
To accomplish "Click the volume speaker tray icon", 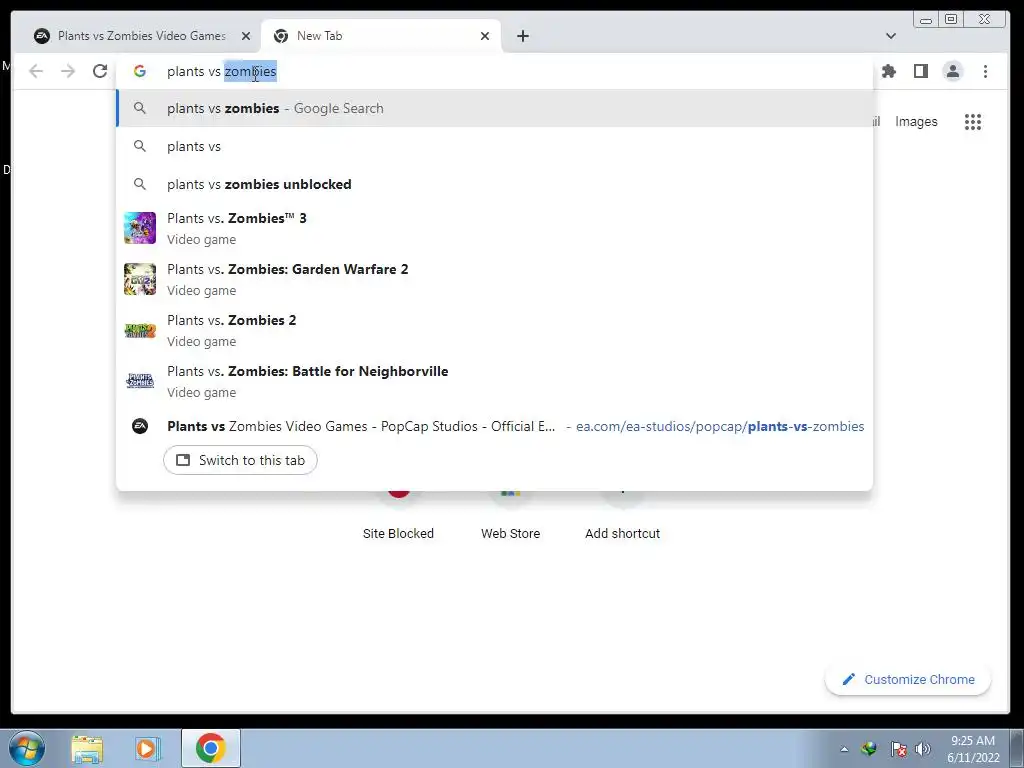I will (x=923, y=749).
